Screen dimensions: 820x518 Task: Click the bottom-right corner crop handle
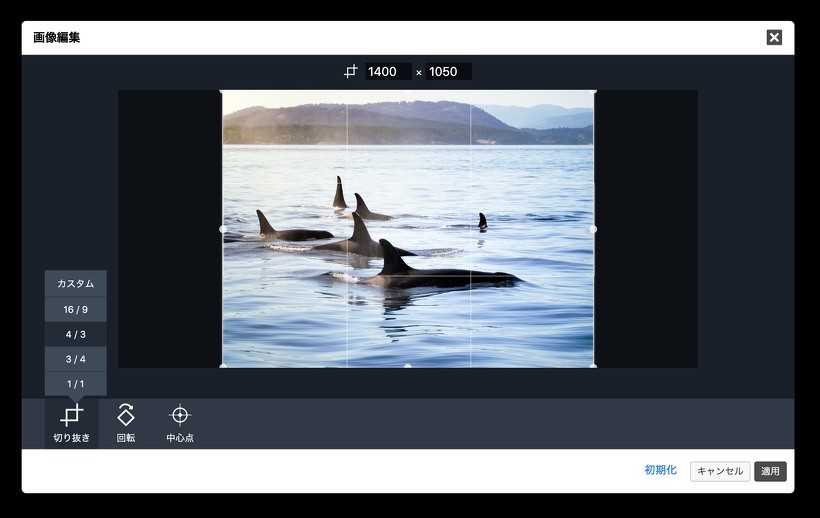tap(593, 366)
